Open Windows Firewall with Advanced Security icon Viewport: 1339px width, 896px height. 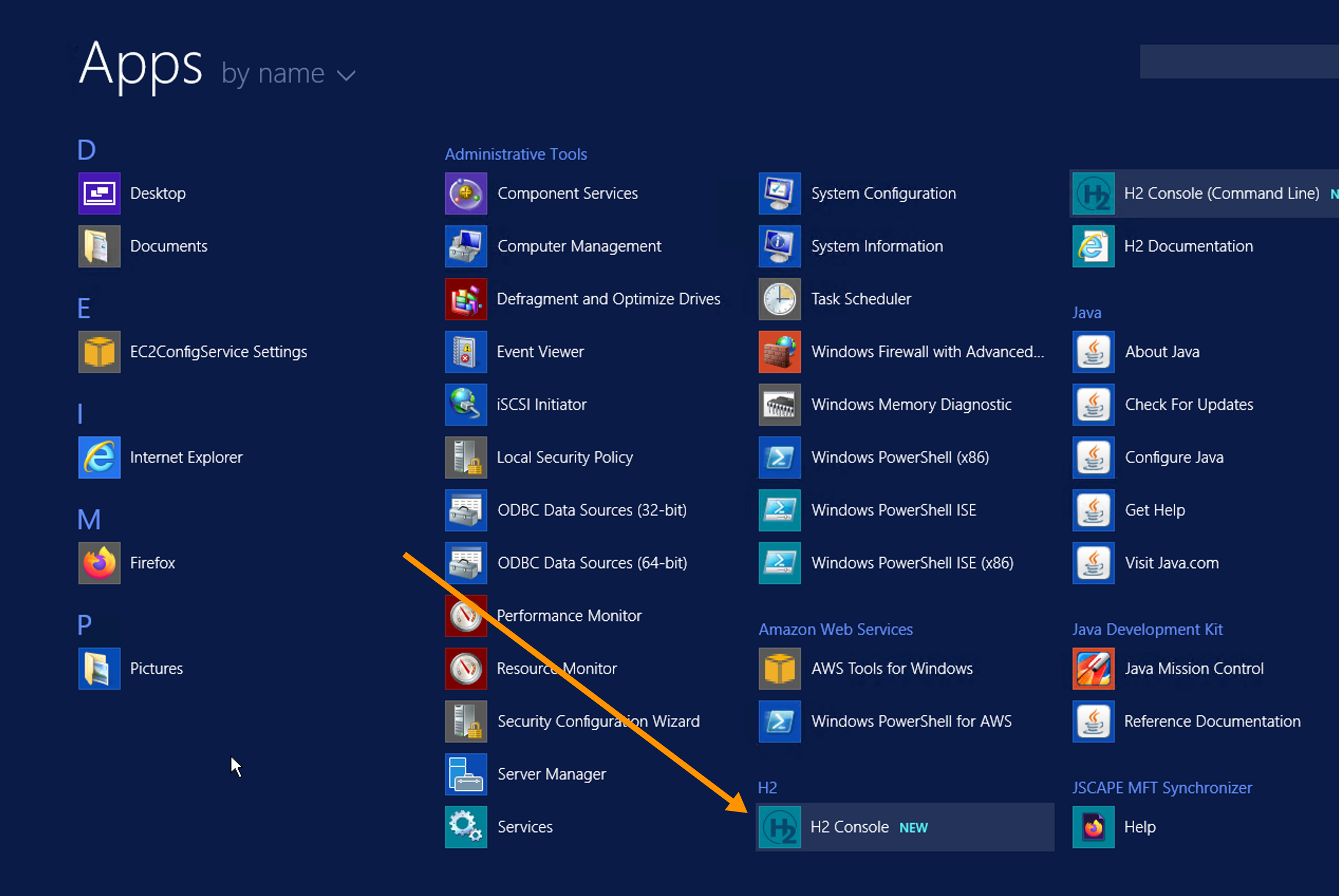tap(779, 352)
